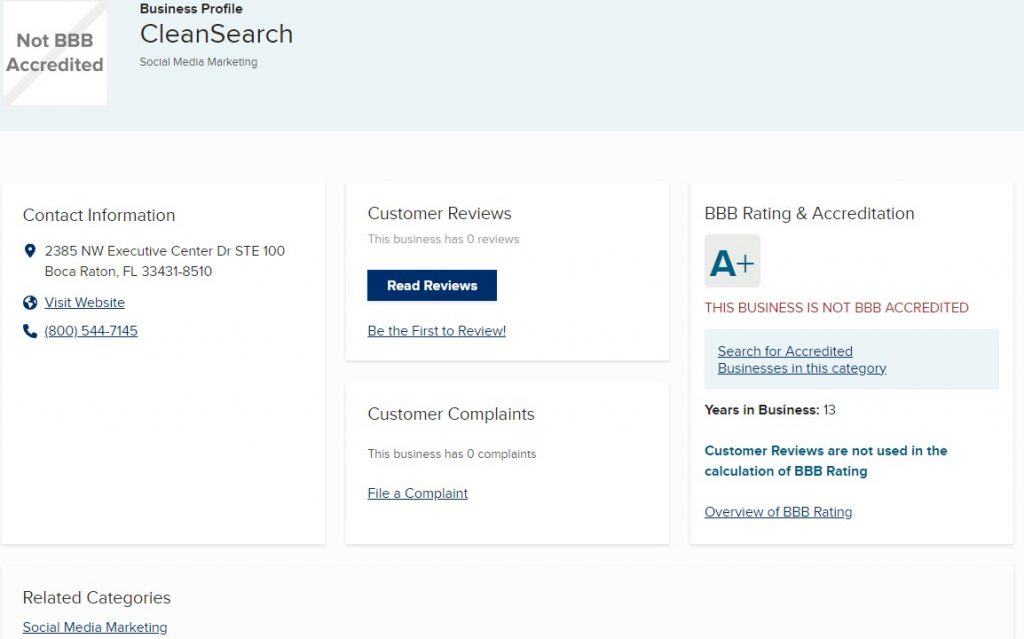Click the Contact Information heading
Viewport: 1024px width, 639px height.
click(x=99, y=216)
